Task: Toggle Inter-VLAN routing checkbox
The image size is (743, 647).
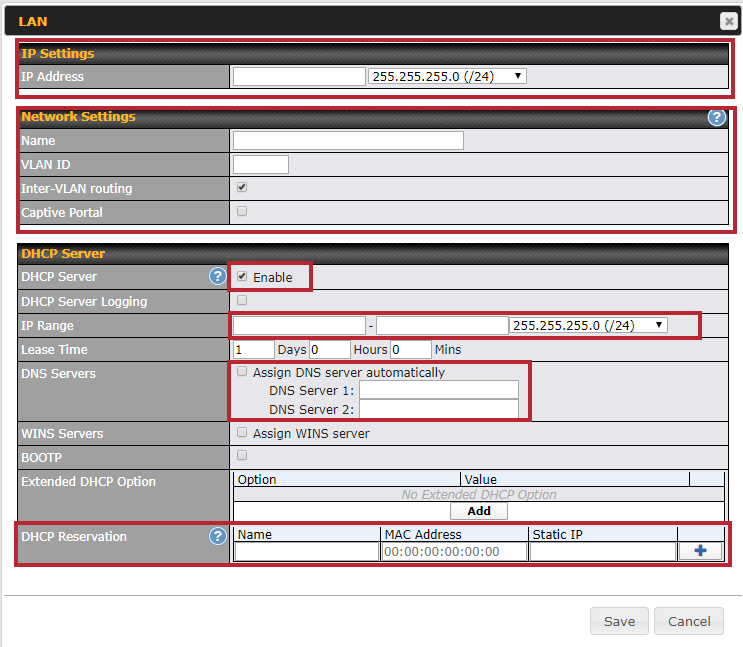Action: pyautogui.click(x=242, y=187)
